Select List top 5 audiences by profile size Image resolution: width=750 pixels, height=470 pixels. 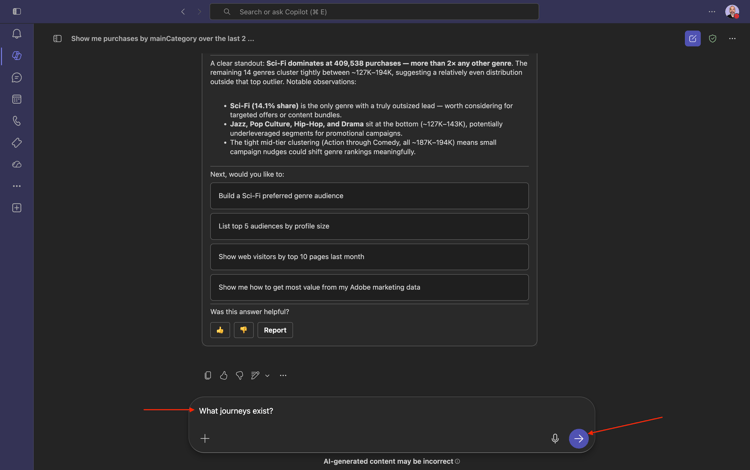click(x=369, y=226)
